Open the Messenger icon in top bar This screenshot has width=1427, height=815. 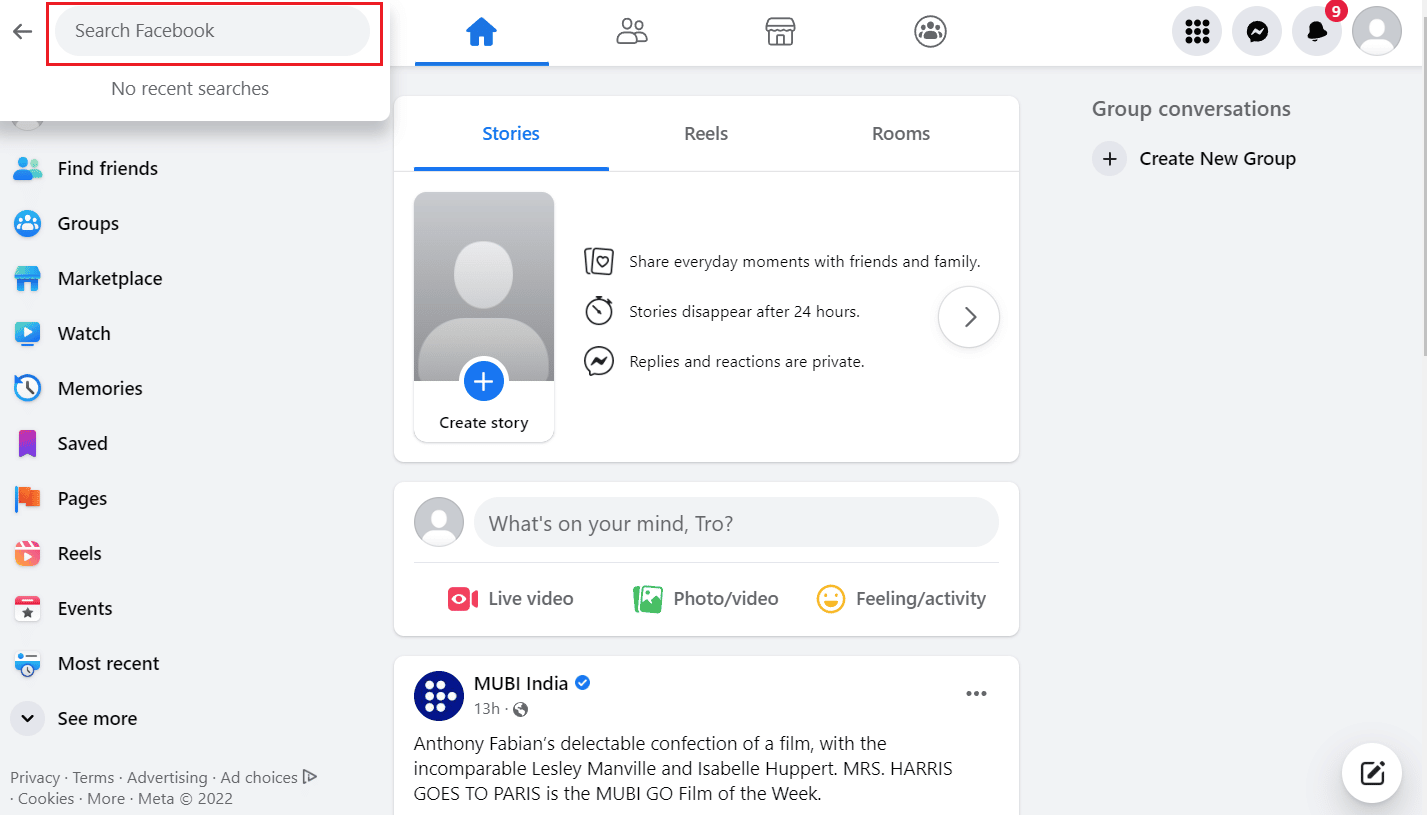[x=1257, y=31]
